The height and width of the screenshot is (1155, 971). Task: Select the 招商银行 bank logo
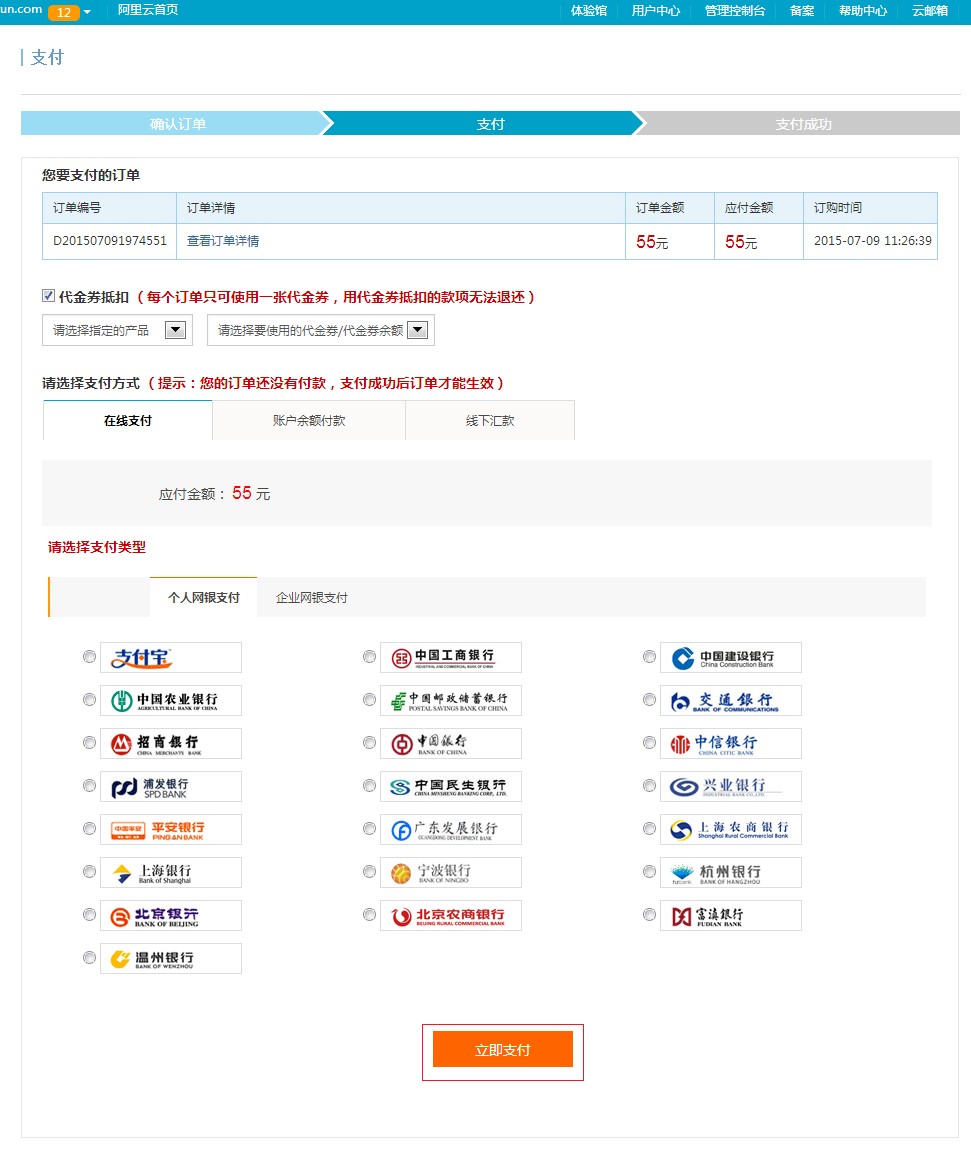click(x=170, y=743)
